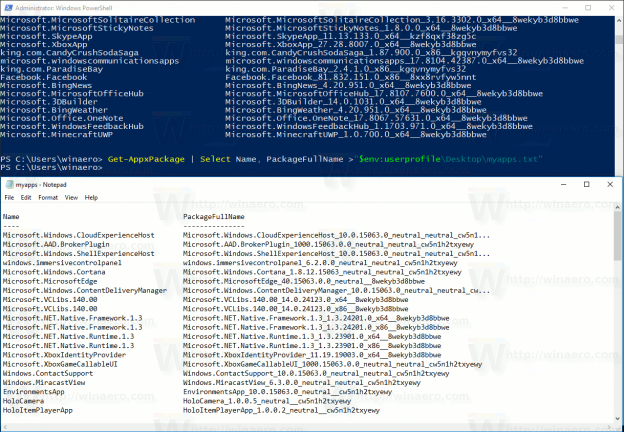
Task: Click the Notepad icon in the title bar
Action: pos(9,185)
